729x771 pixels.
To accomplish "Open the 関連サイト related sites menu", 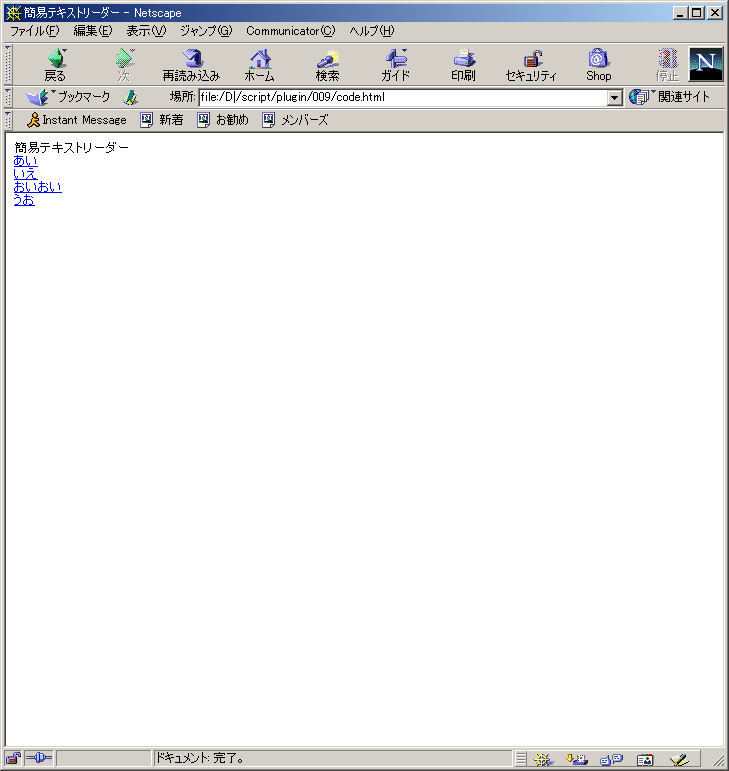I will click(670, 97).
